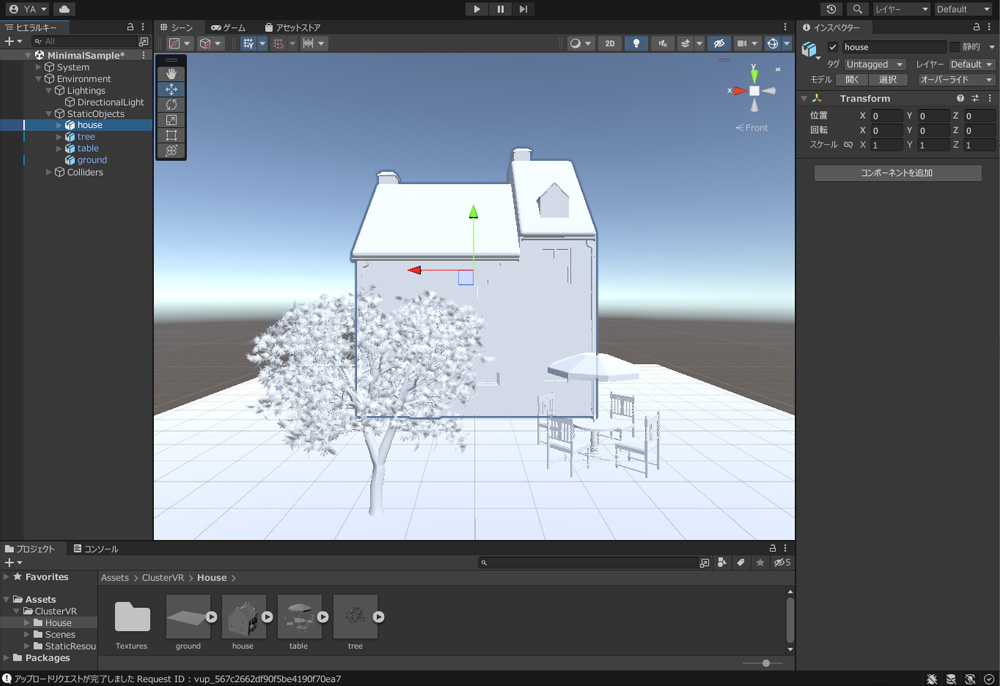
Task: Open the undo history icon
Action: [831, 9]
